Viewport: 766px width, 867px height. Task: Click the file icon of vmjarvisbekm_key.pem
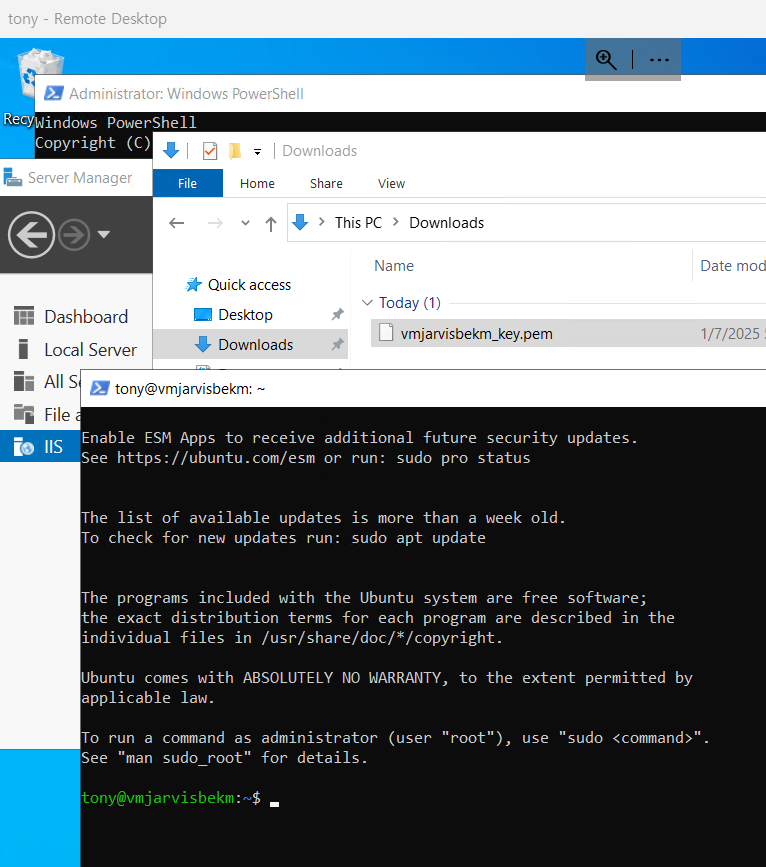[386, 332]
